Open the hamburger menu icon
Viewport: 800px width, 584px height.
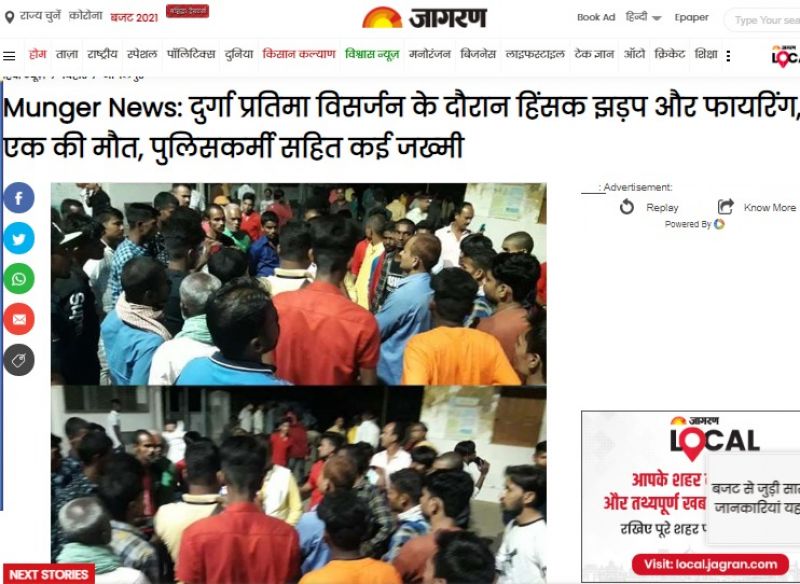[9, 56]
